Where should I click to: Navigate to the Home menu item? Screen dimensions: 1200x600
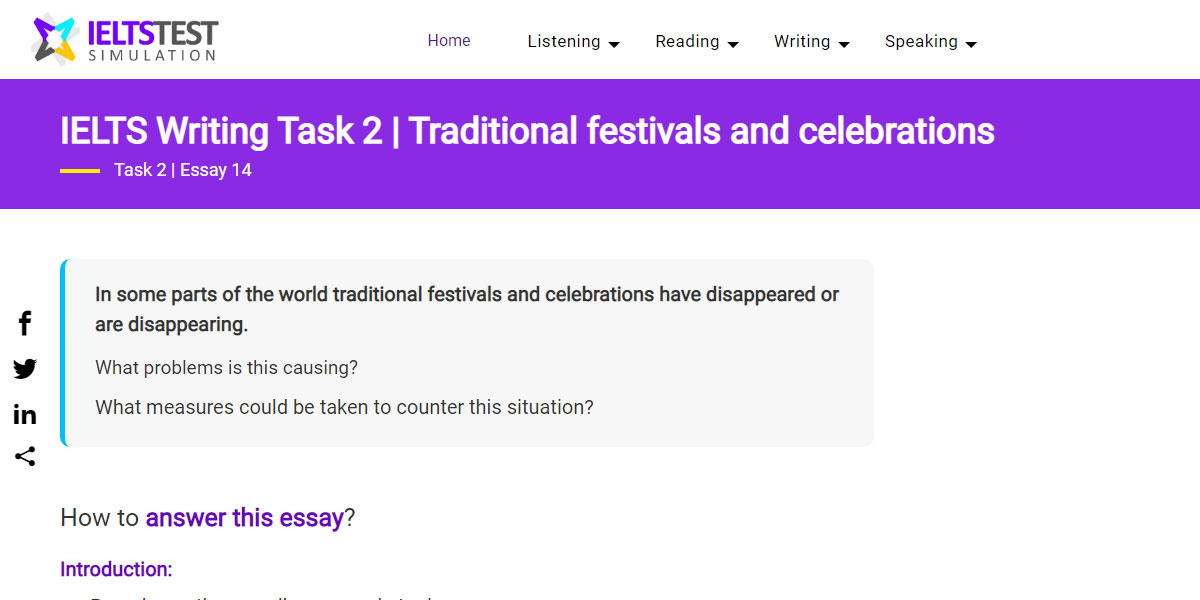click(x=448, y=40)
